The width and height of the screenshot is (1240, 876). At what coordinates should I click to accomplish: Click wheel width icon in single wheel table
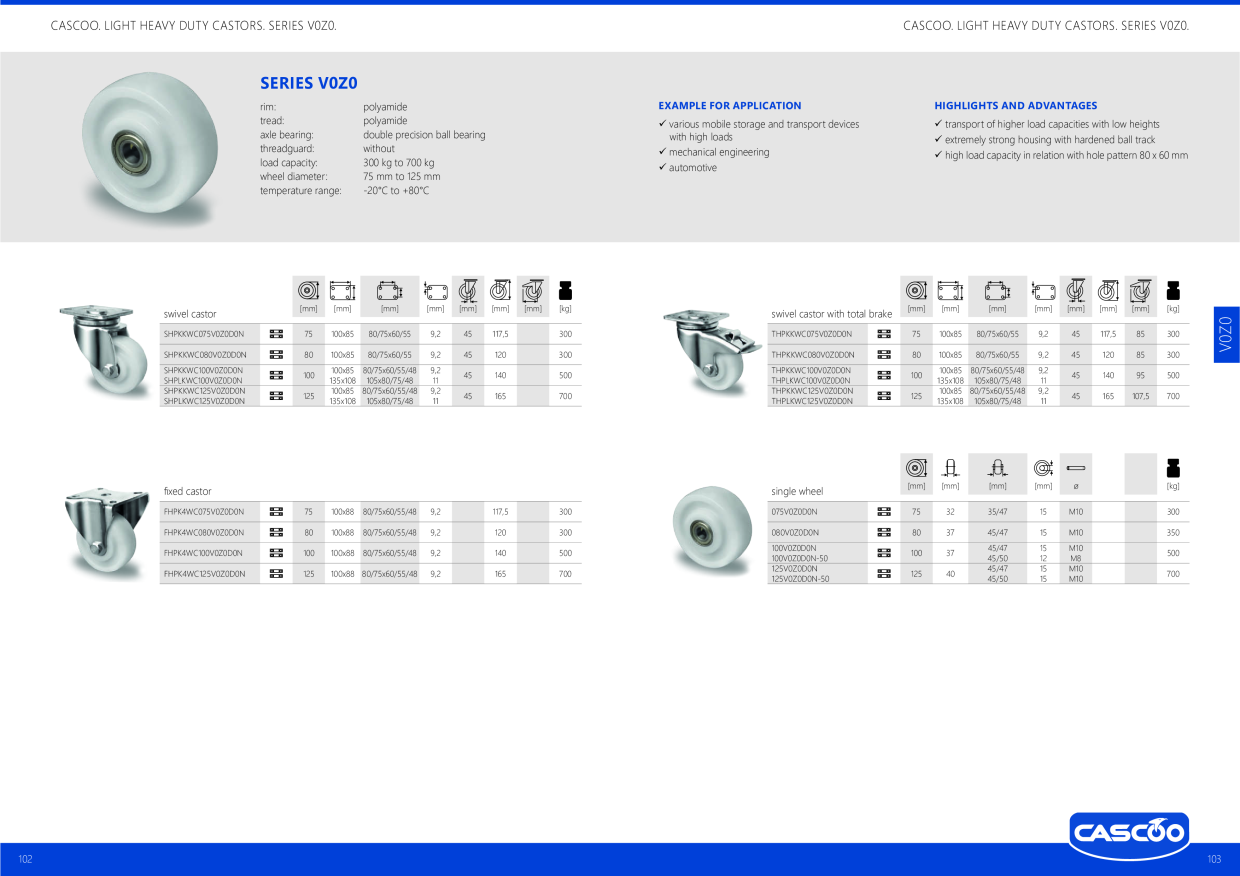point(950,468)
